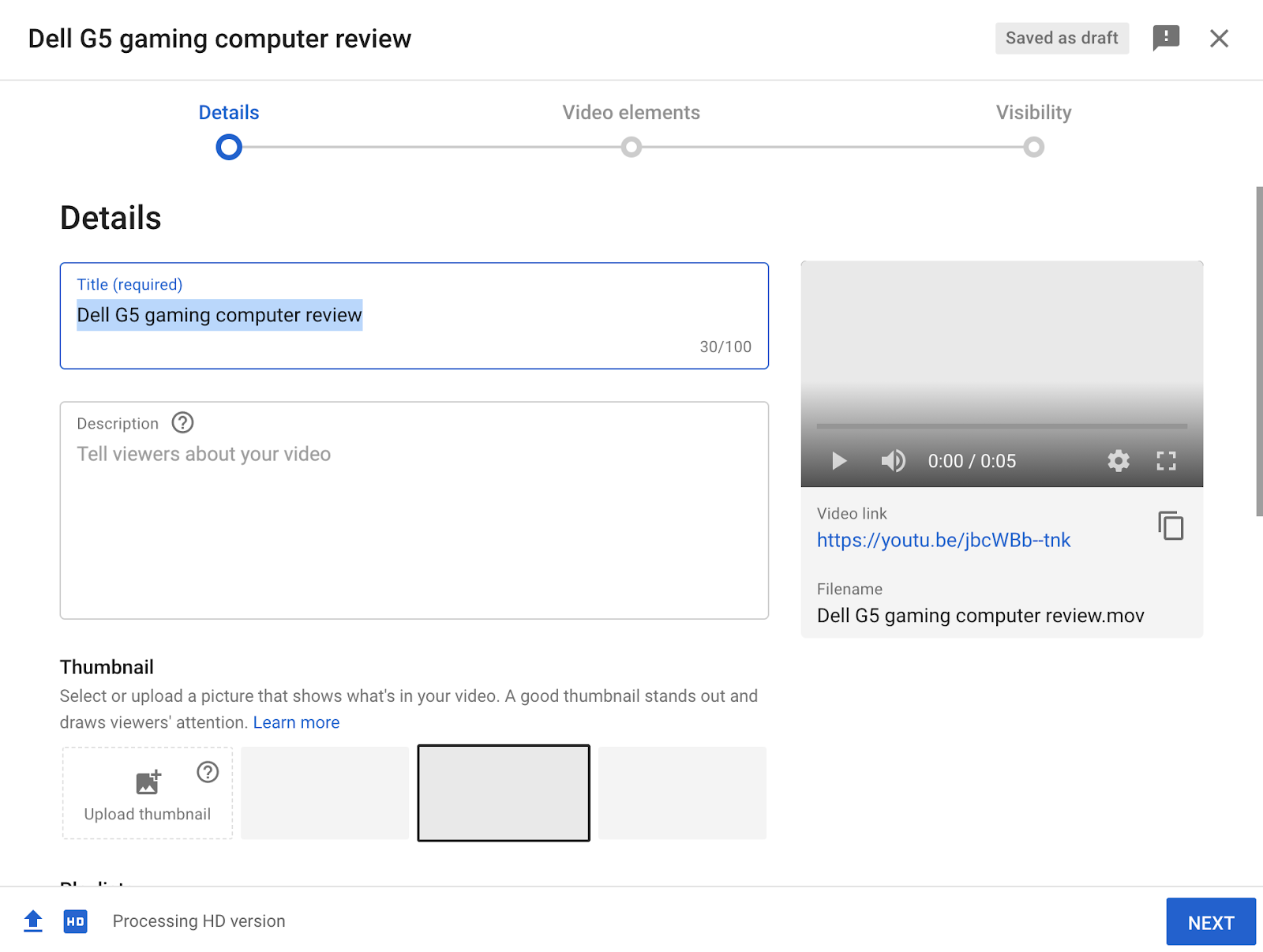Click the Saved as draft badge

[x=1062, y=38]
